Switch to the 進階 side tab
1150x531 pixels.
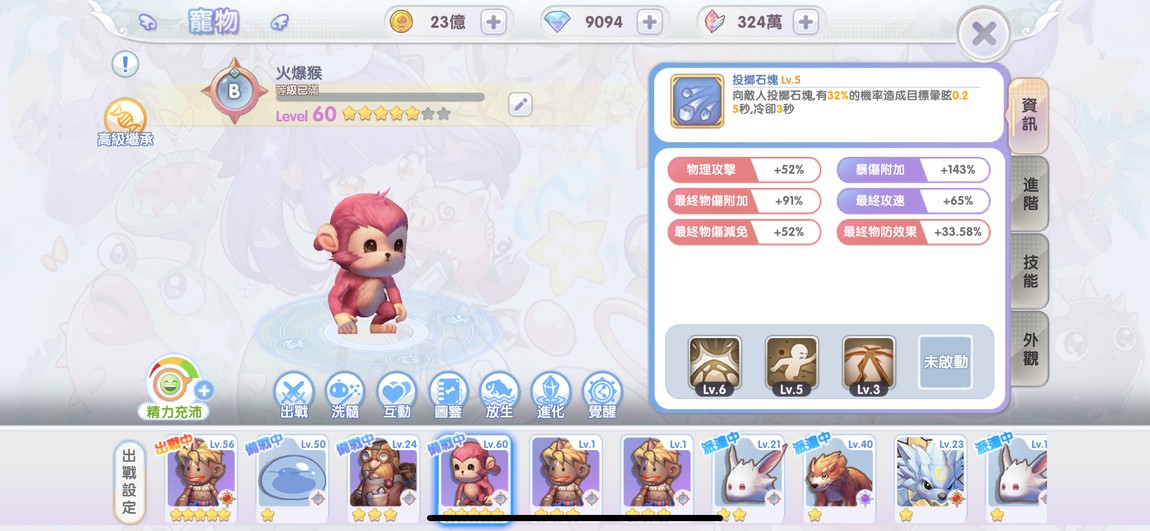click(1030, 193)
